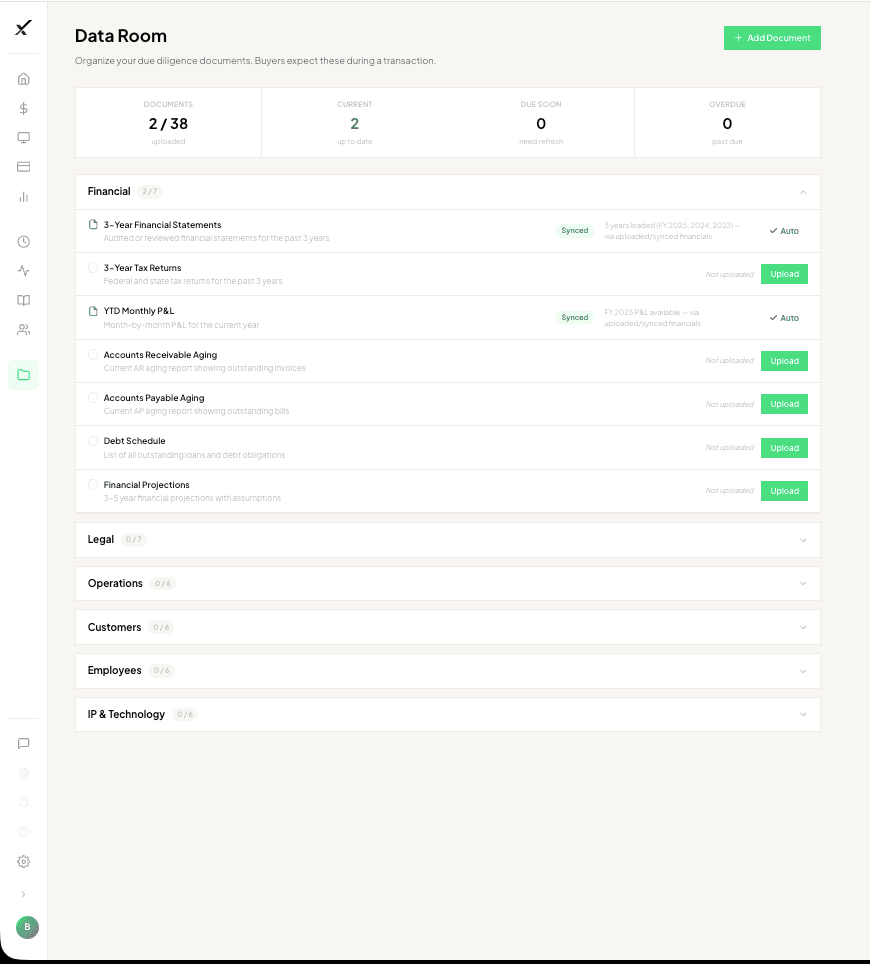Select the Due Soon stat card

541,122
